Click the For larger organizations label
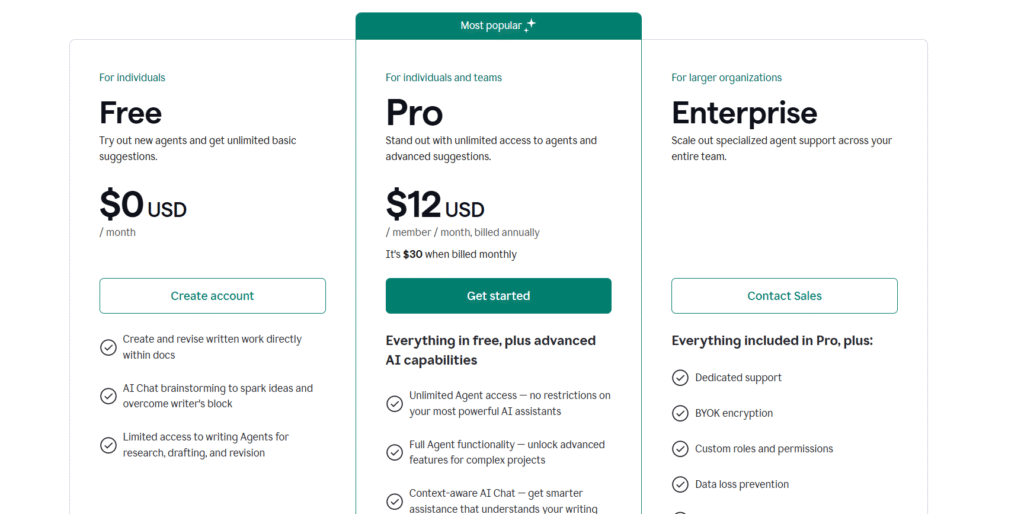The height and width of the screenshot is (514, 1024). click(x=726, y=78)
